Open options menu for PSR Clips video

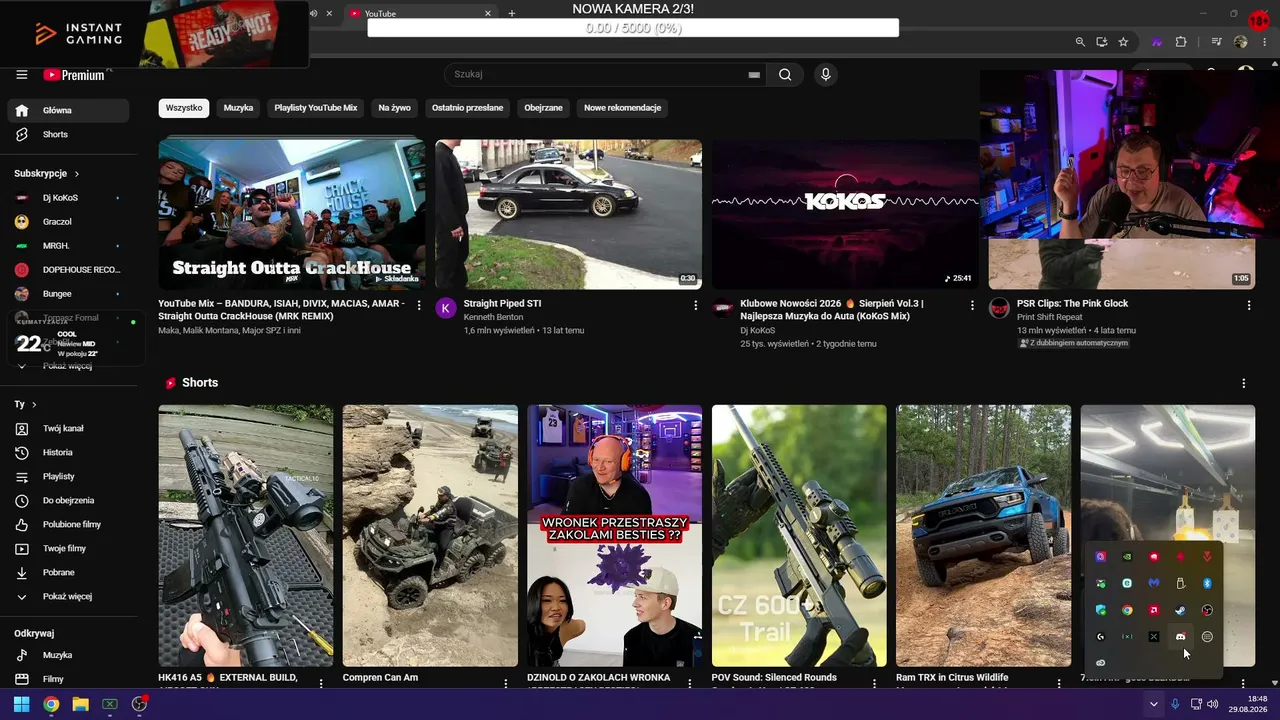[x=1249, y=305]
